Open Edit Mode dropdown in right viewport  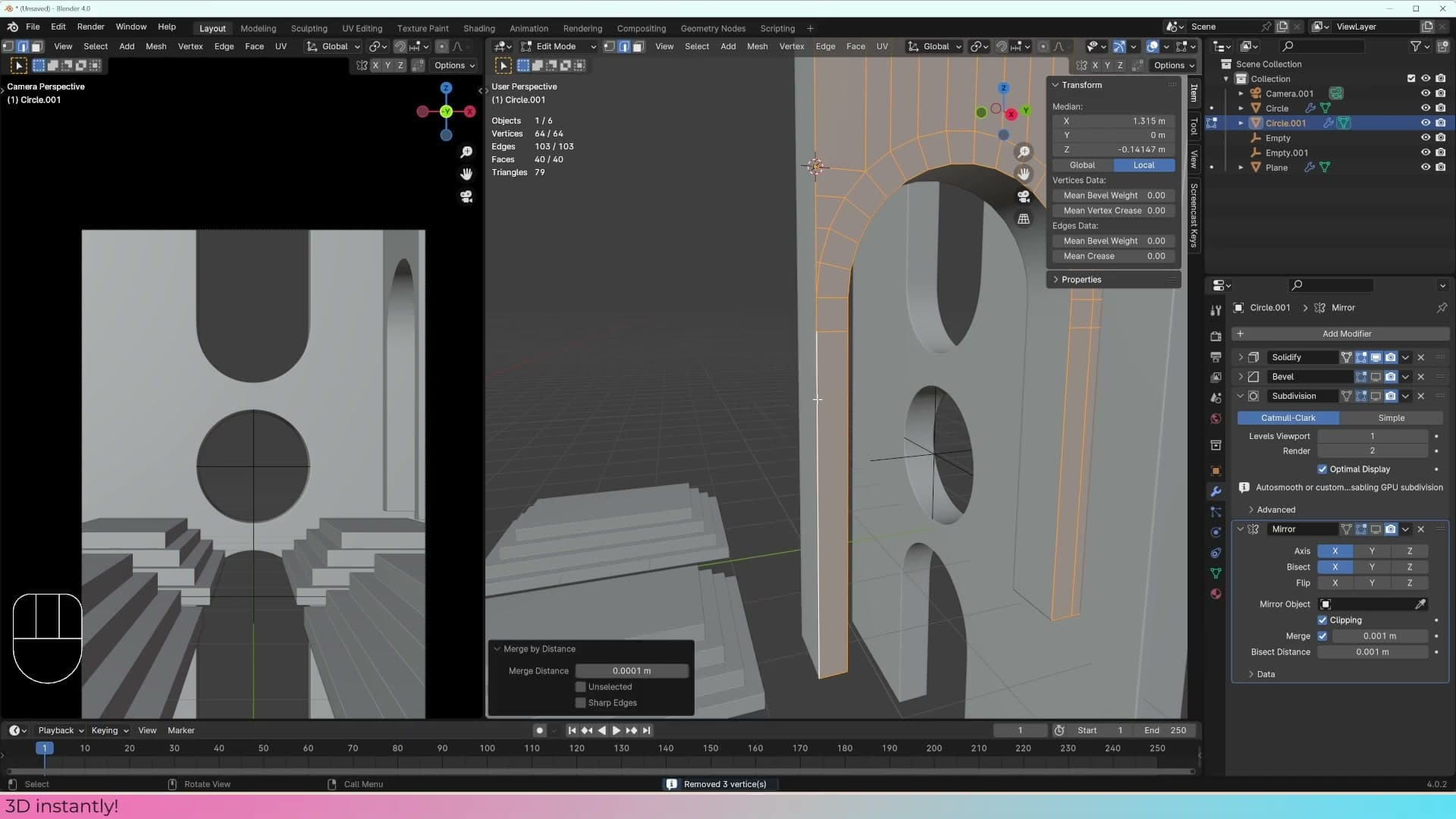point(559,46)
